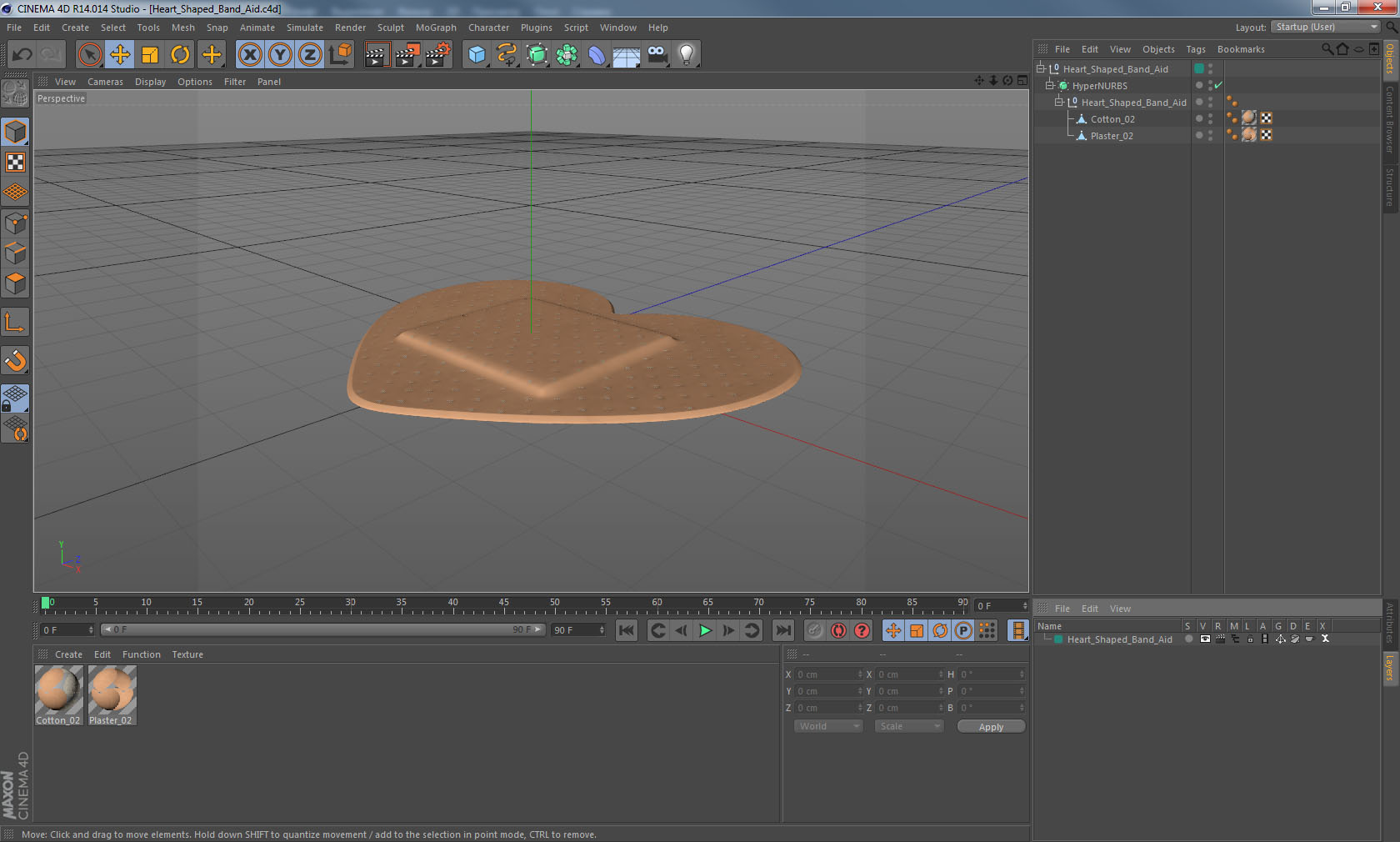Image resolution: width=1400 pixels, height=842 pixels.
Task: Enable the Axis mode tool
Action: 16,322
